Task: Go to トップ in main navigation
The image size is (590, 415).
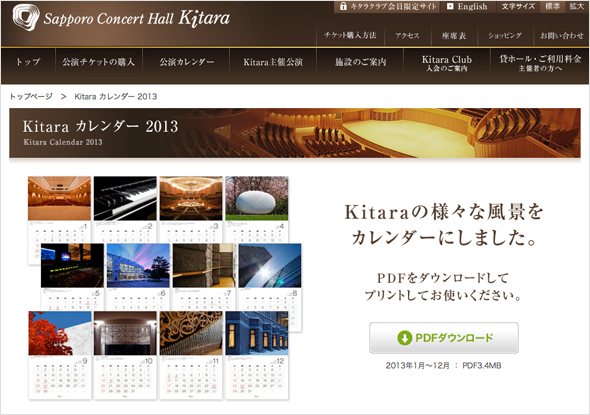Action: coord(28,62)
